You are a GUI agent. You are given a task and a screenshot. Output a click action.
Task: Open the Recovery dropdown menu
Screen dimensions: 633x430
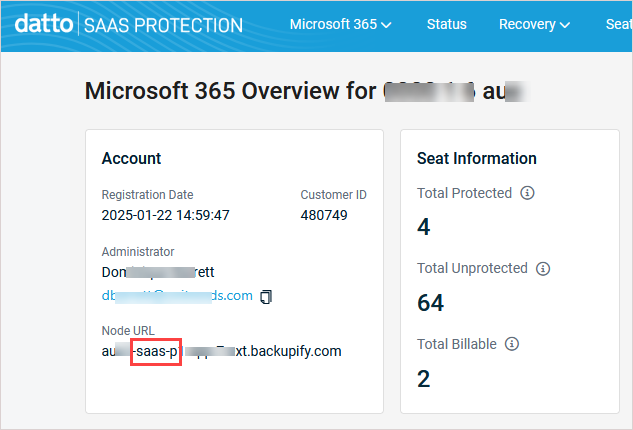coord(534,24)
